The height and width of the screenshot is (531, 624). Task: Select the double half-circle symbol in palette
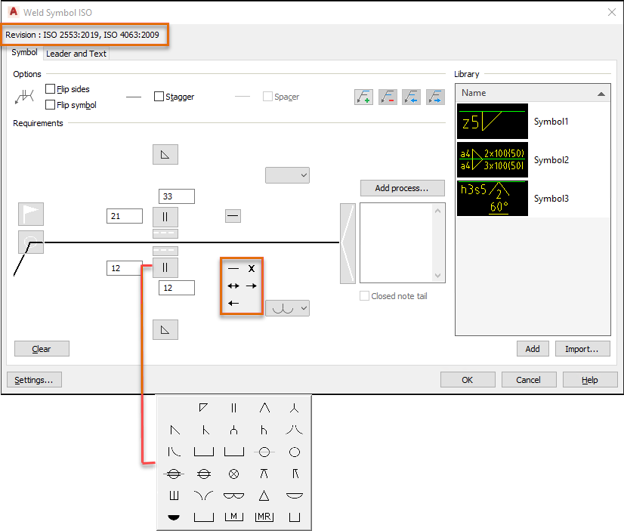234,496
